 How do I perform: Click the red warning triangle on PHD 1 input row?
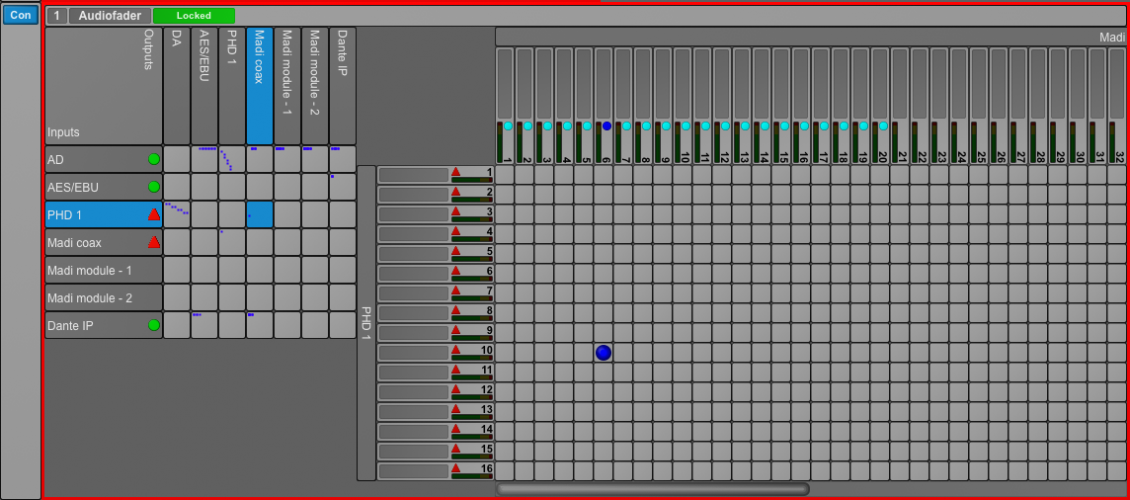point(154,214)
